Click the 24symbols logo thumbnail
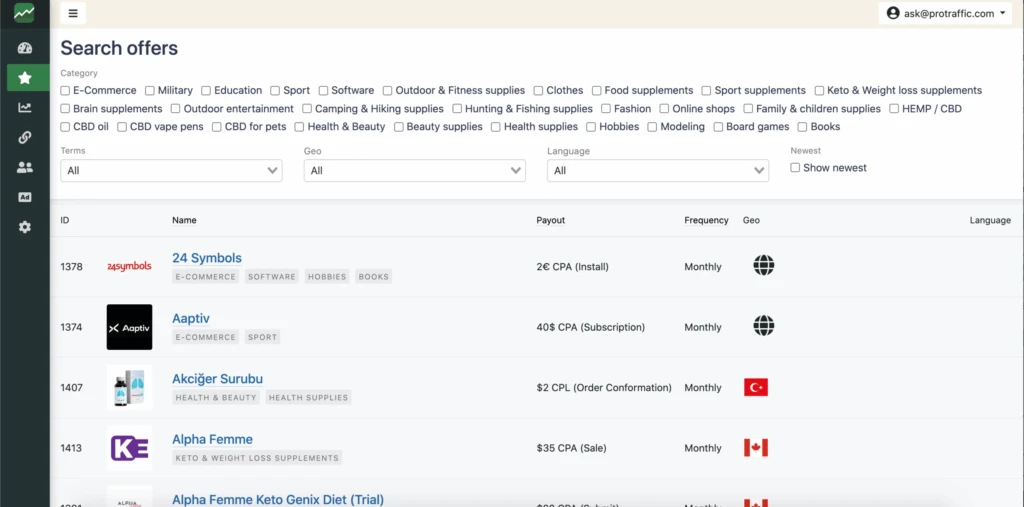The height and width of the screenshot is (507, 1024). [129, 267]
